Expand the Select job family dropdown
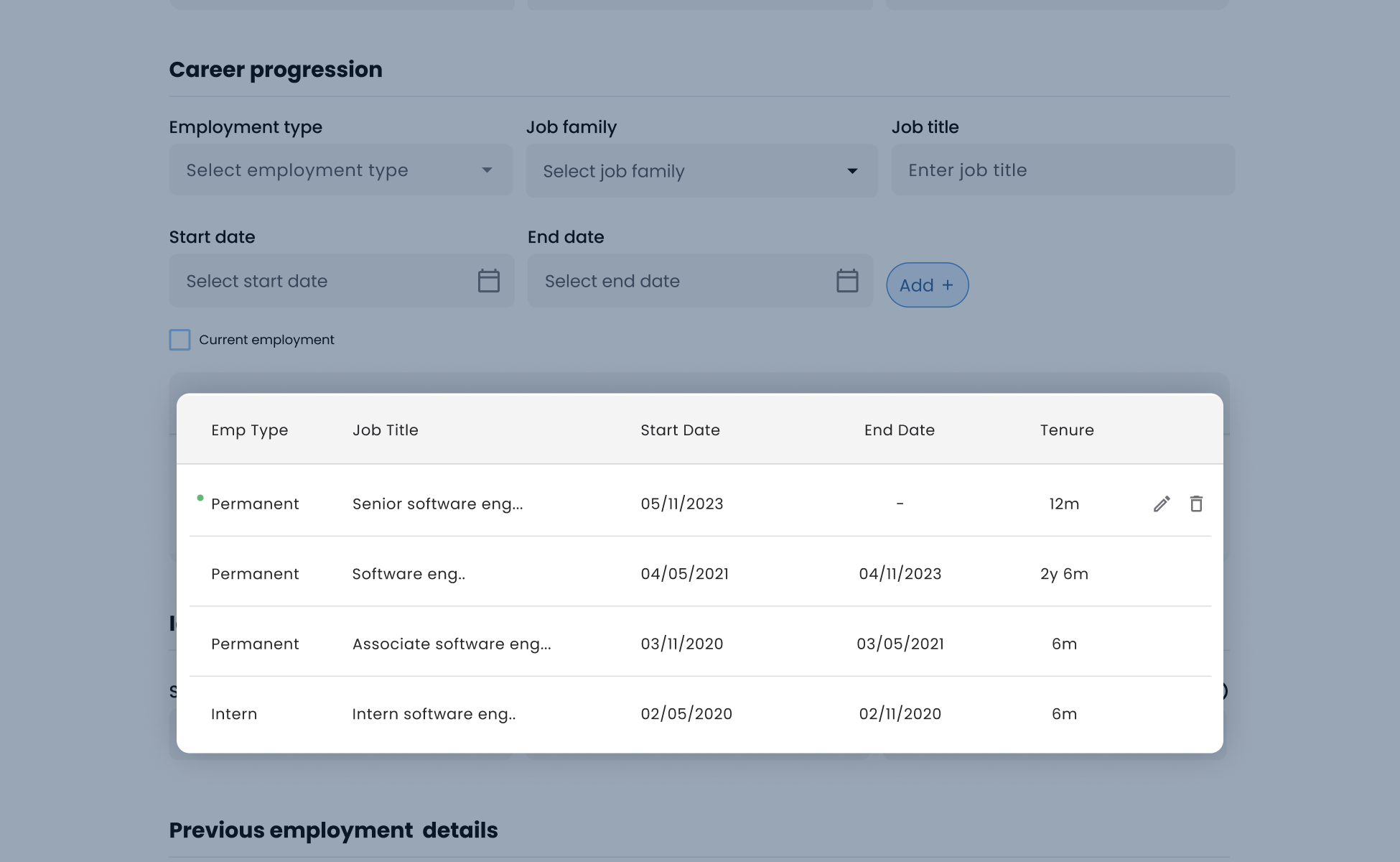The height and width of the screenshot is (862, 1400). pyautogui.click(x=701, y=170)
